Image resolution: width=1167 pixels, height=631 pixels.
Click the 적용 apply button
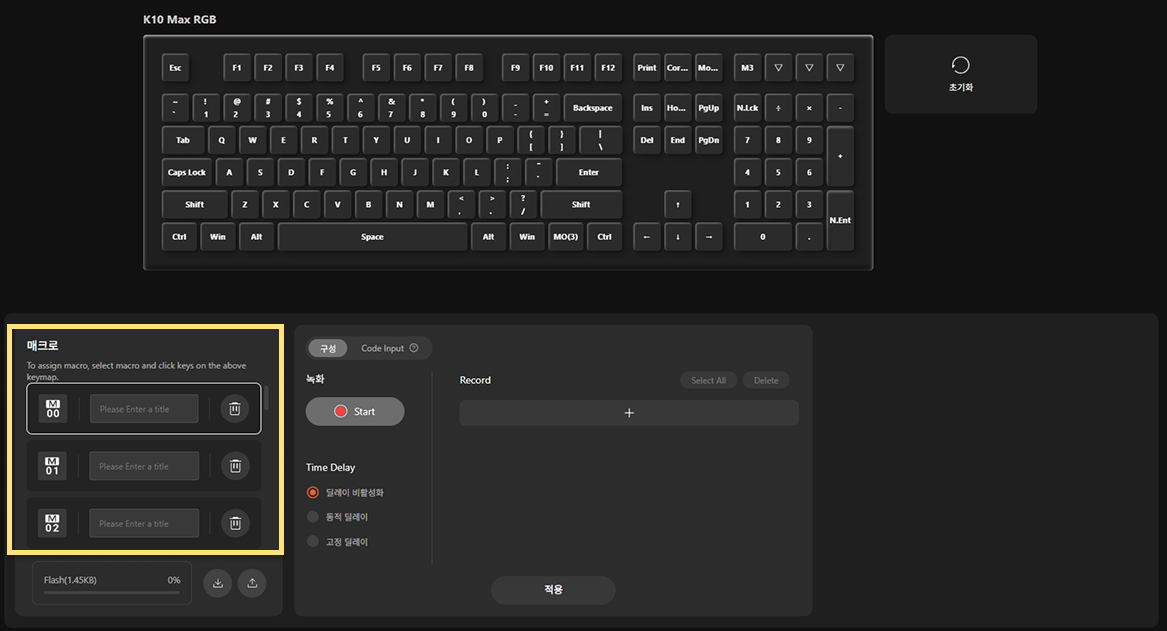[x=553, y=589]
